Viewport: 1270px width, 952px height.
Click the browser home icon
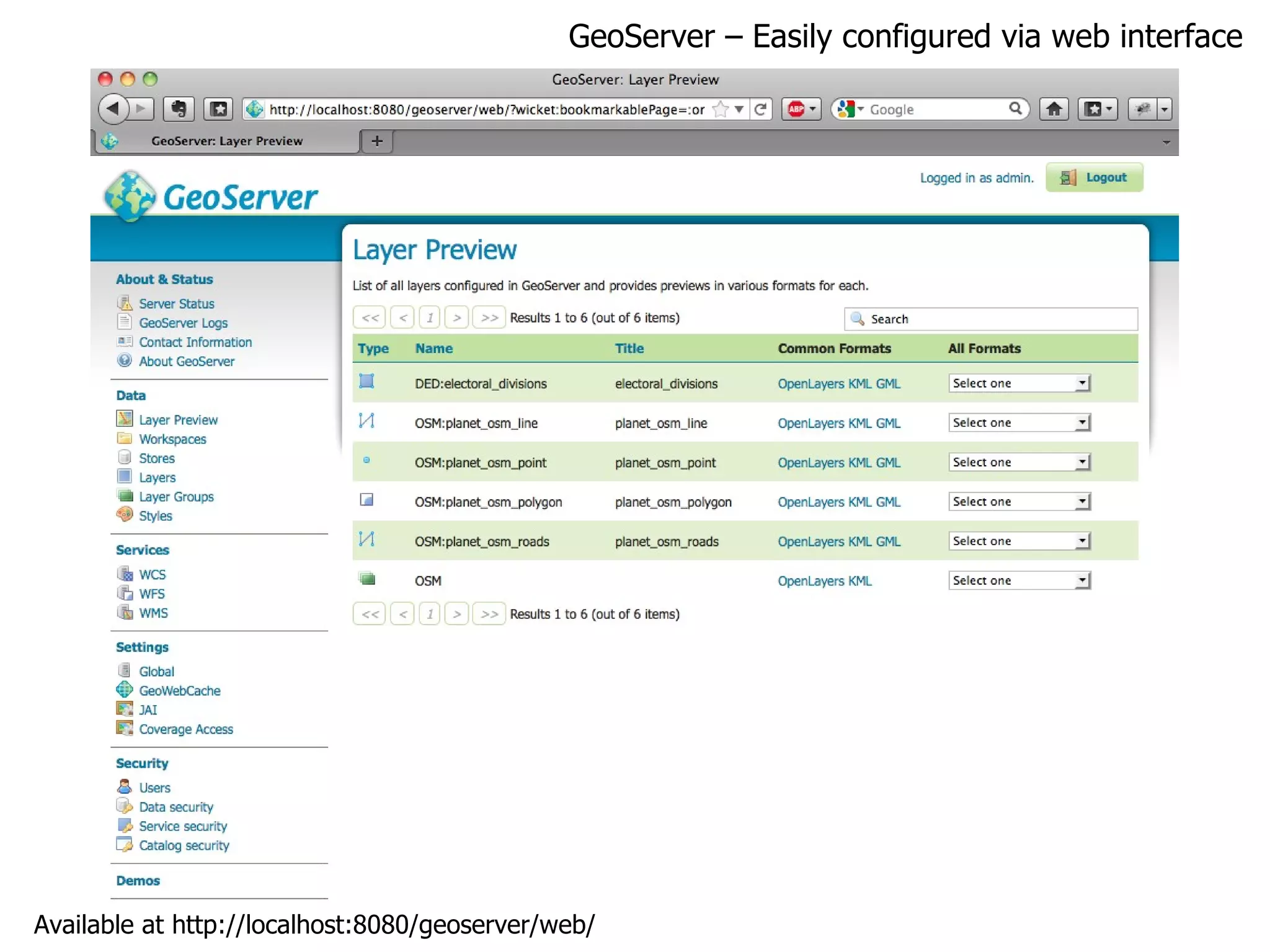[x=1054, y=109]
